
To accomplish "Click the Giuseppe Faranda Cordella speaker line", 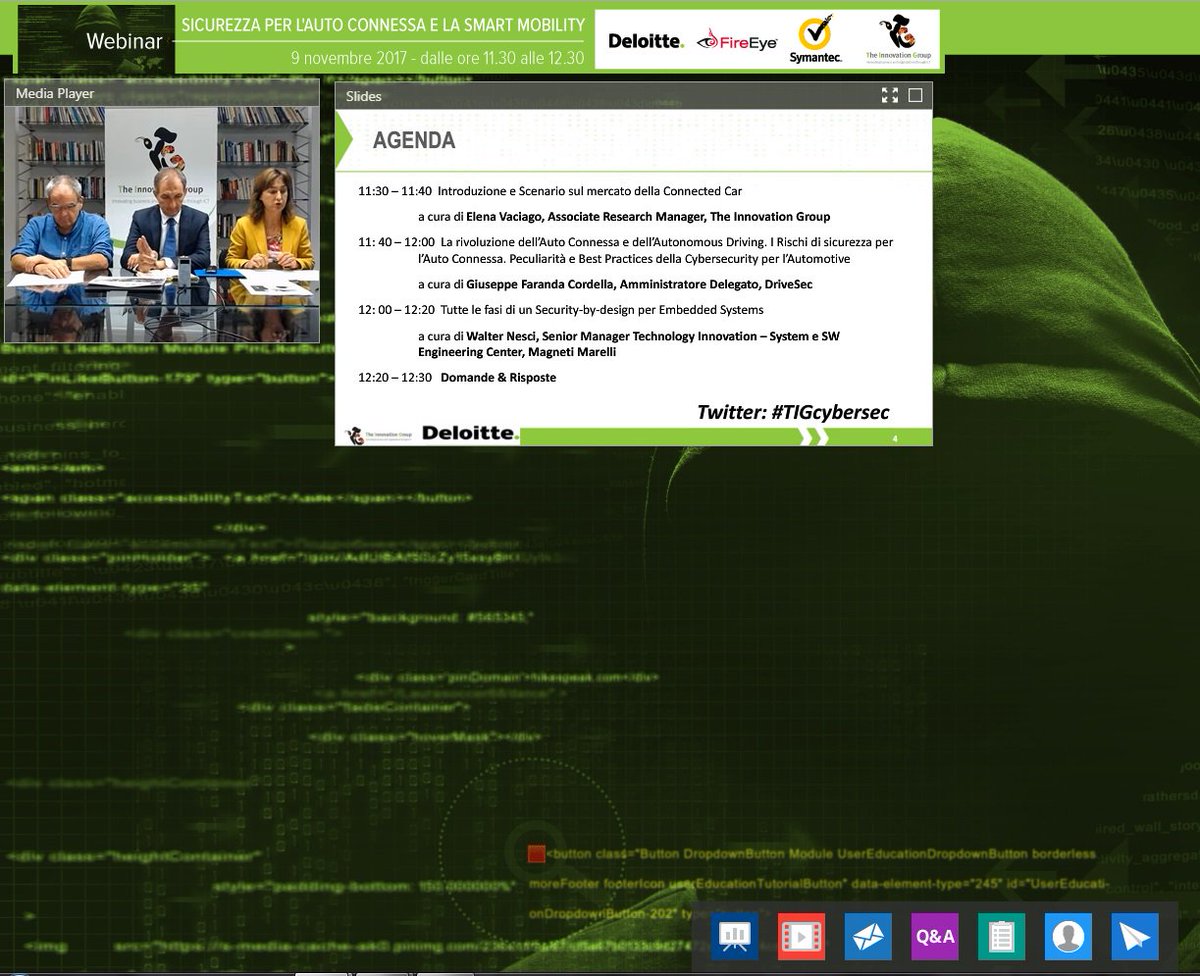I will tap(615, 284).
